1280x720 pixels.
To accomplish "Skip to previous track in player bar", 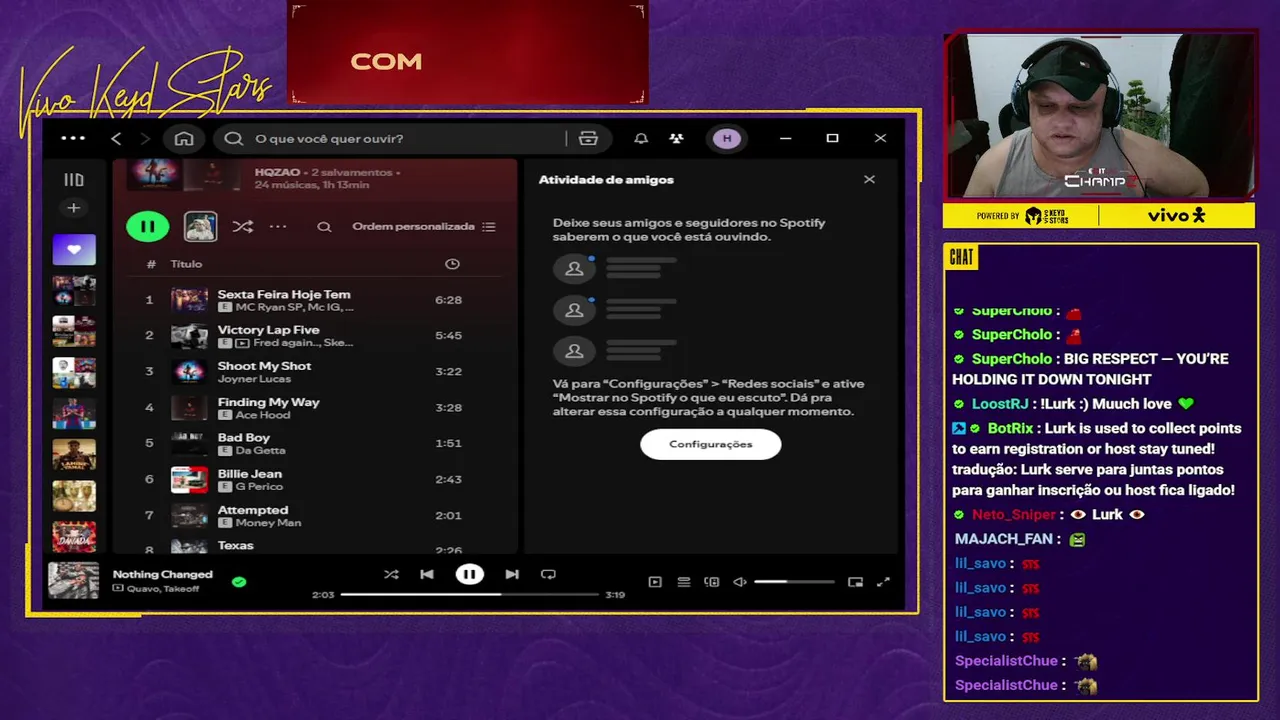I will 427,574.
